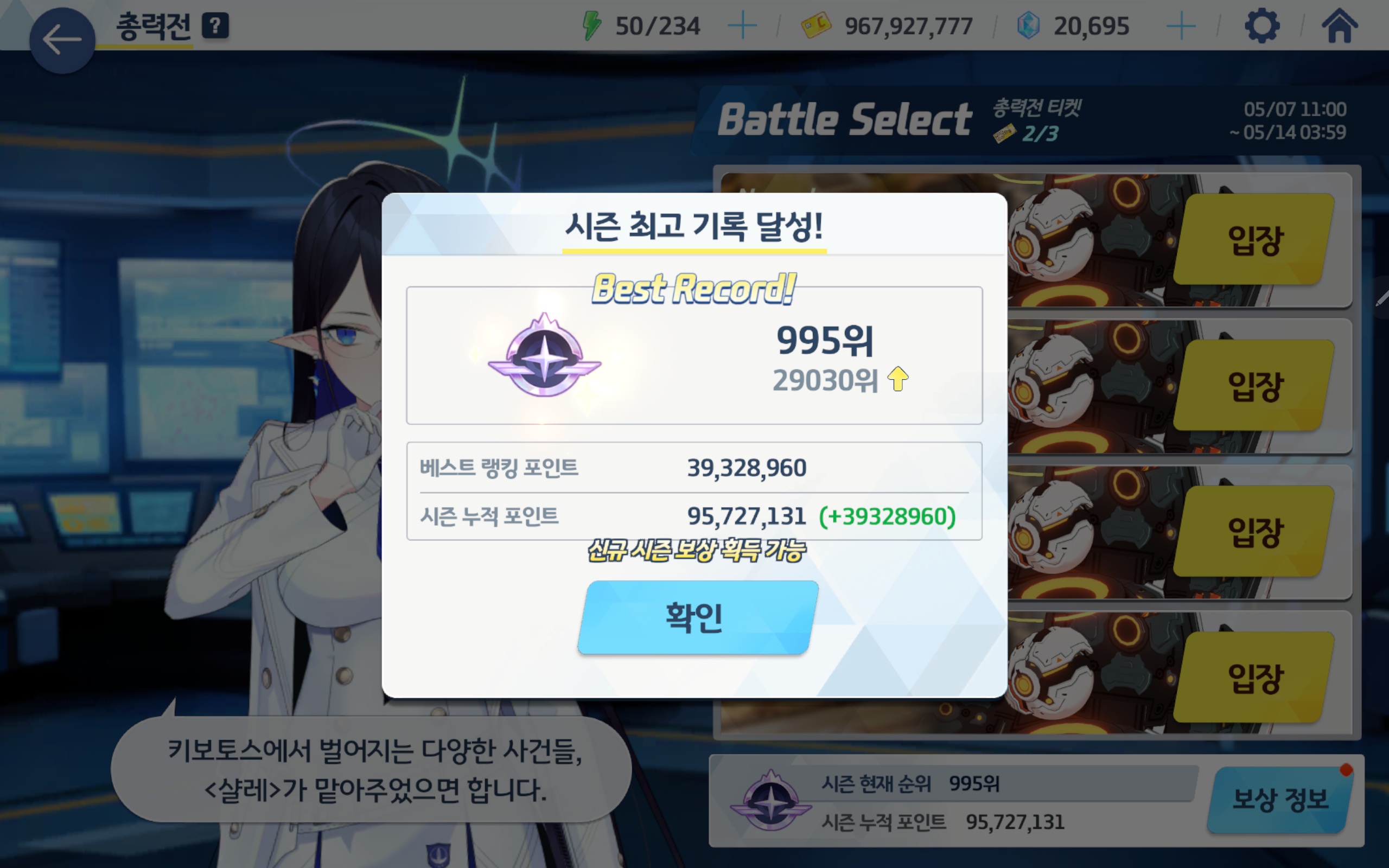This screenshot has width=1389, height=868.
Task: Click the back arrow button
Action: click(62, 40)
